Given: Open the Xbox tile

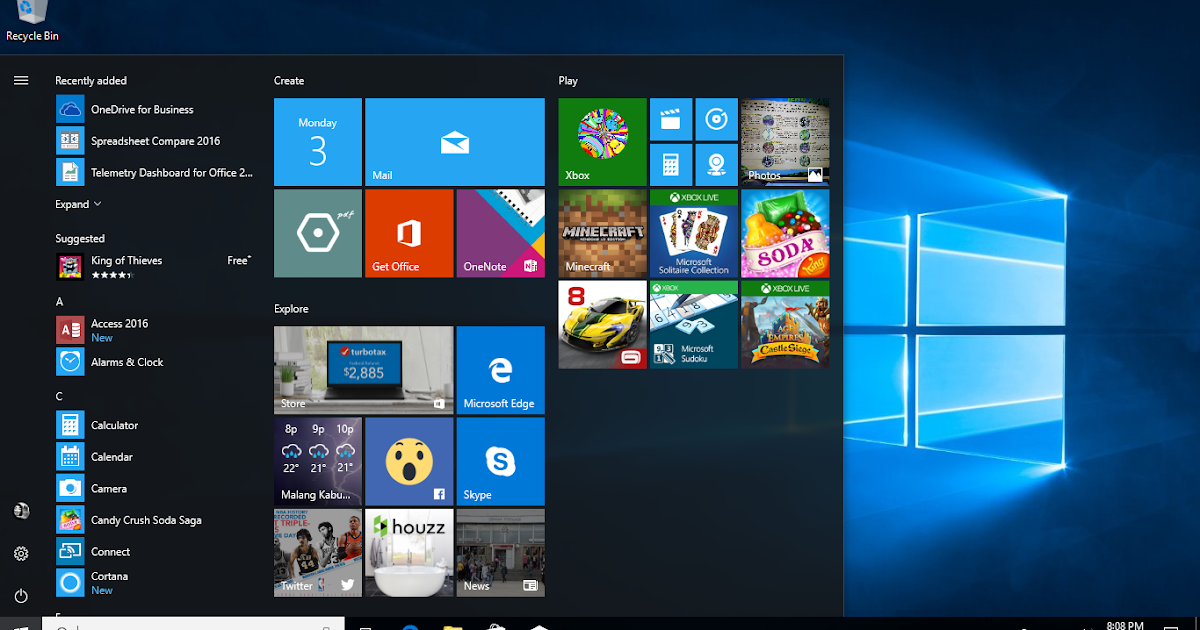Looking at the screenshot, I should 601,140.
